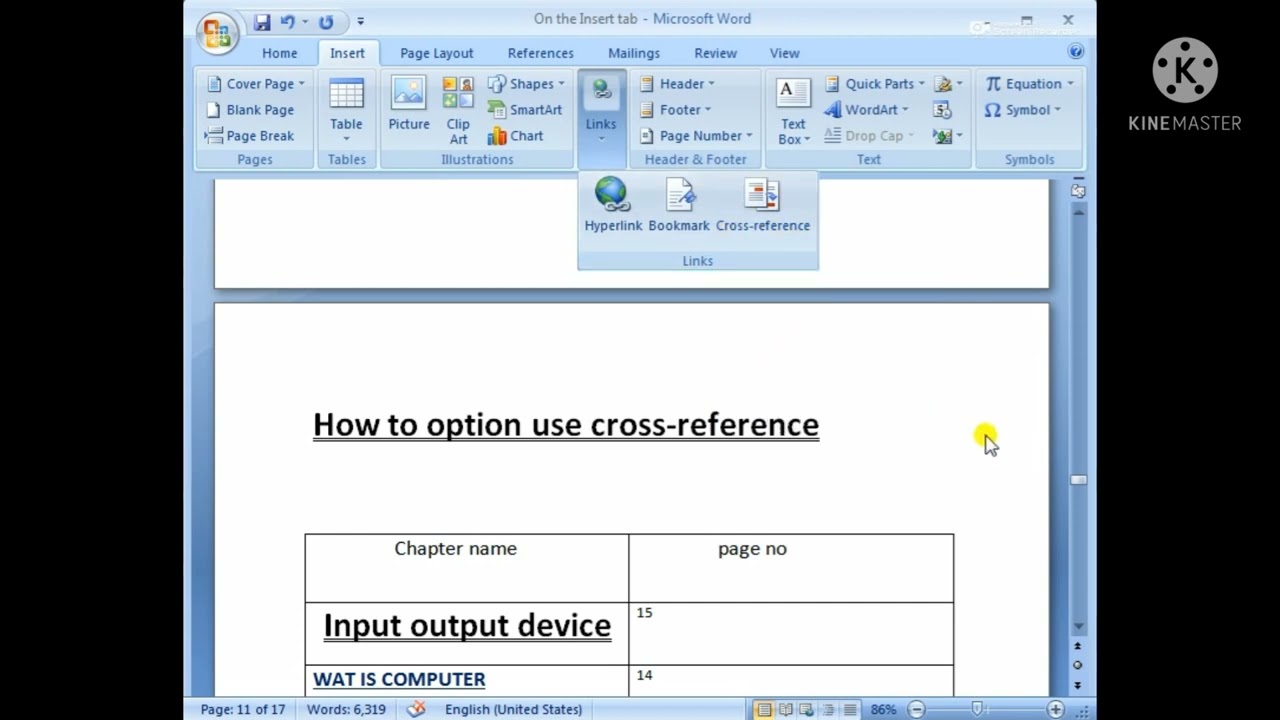Click the Zoom Out minus button
Viewport: 1280px width, 720px height.
tap(917, 710)
